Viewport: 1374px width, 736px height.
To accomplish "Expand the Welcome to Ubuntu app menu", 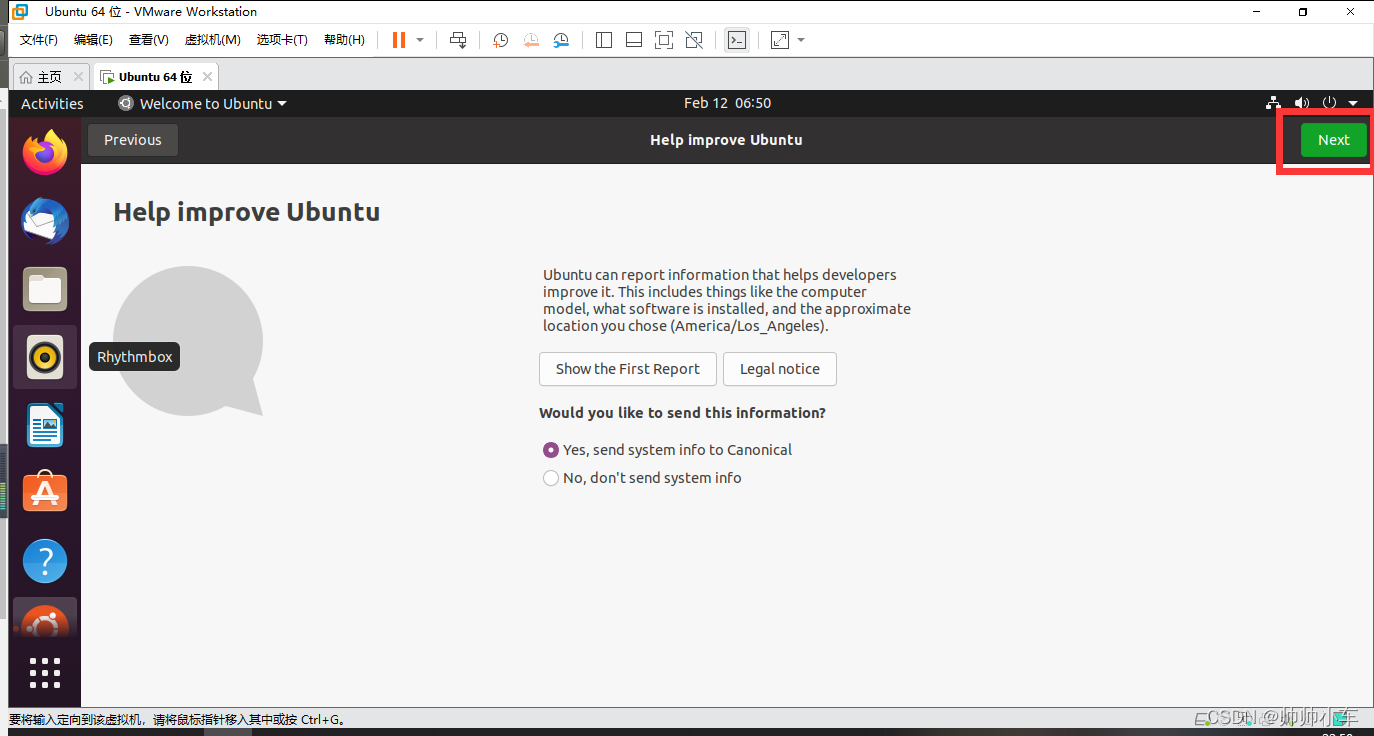I will [x=202, y=103].
